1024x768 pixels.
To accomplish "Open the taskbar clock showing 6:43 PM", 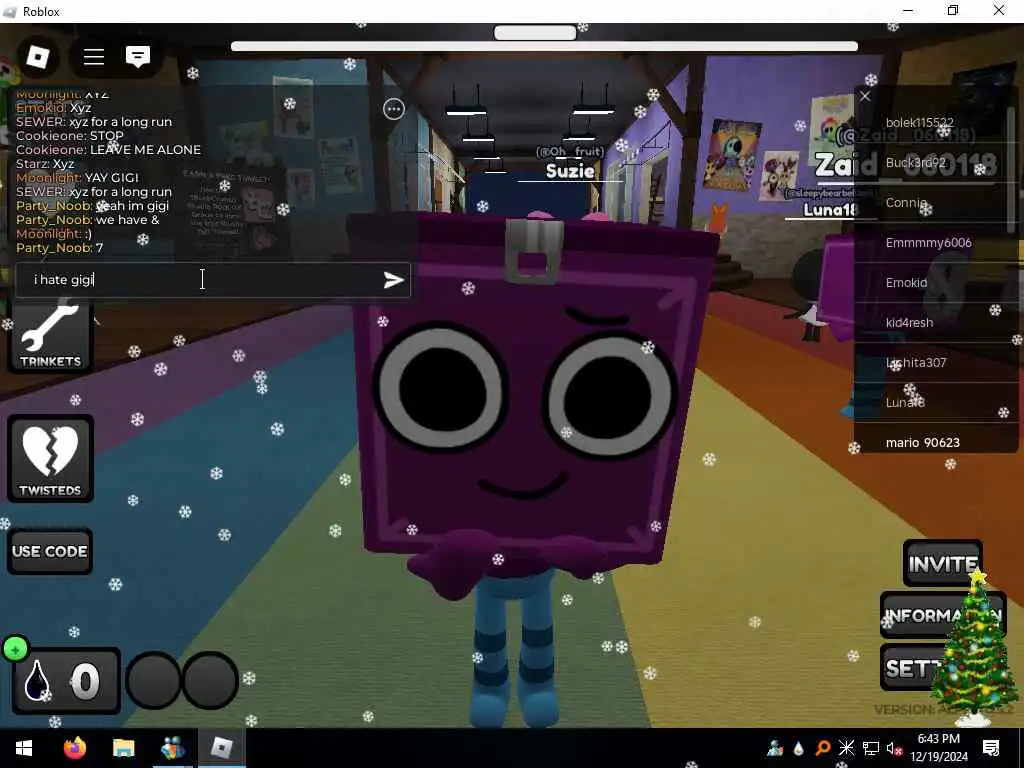I will (938, 748).
